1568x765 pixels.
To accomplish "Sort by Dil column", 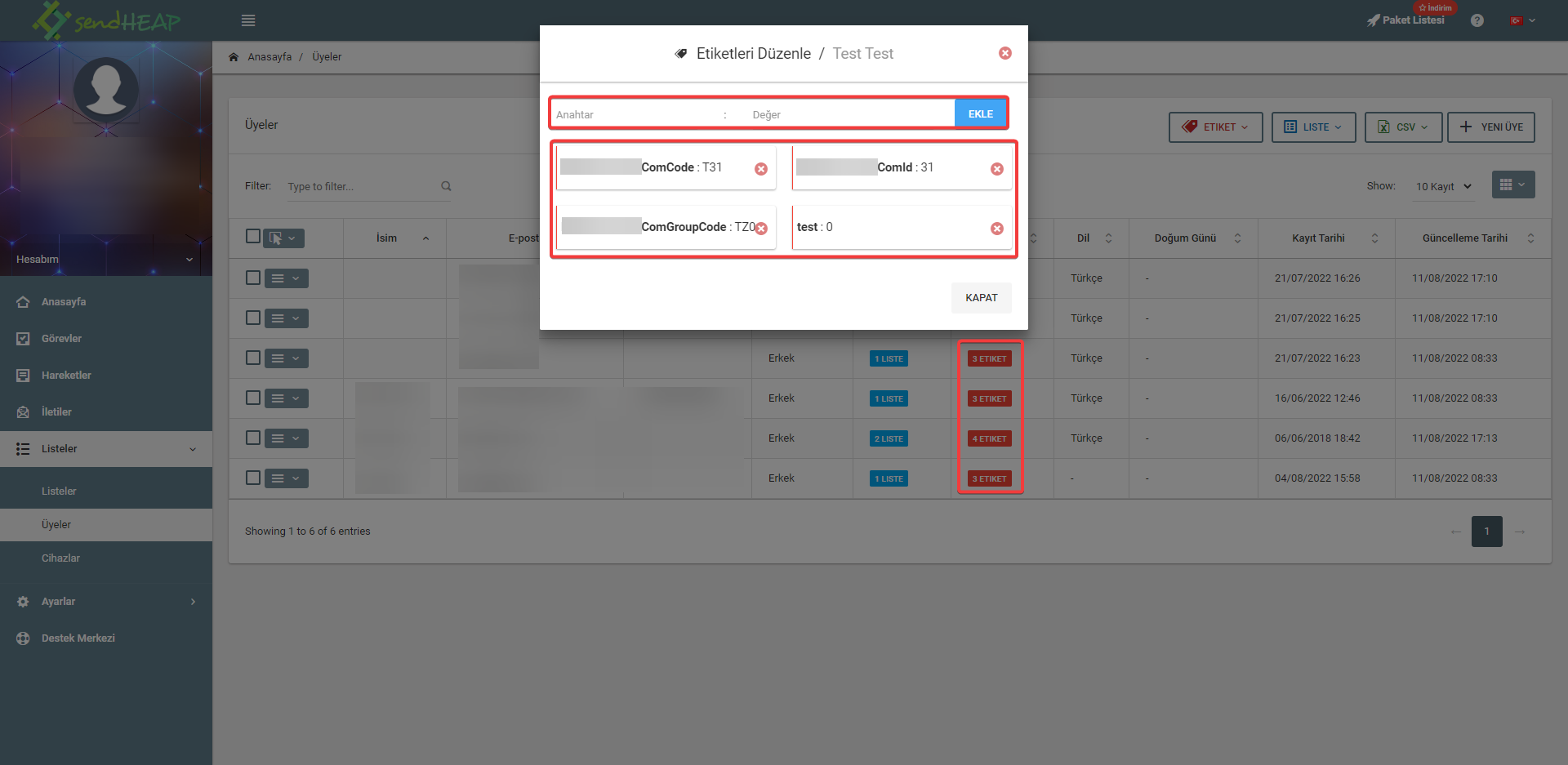I will [1091, 238].
